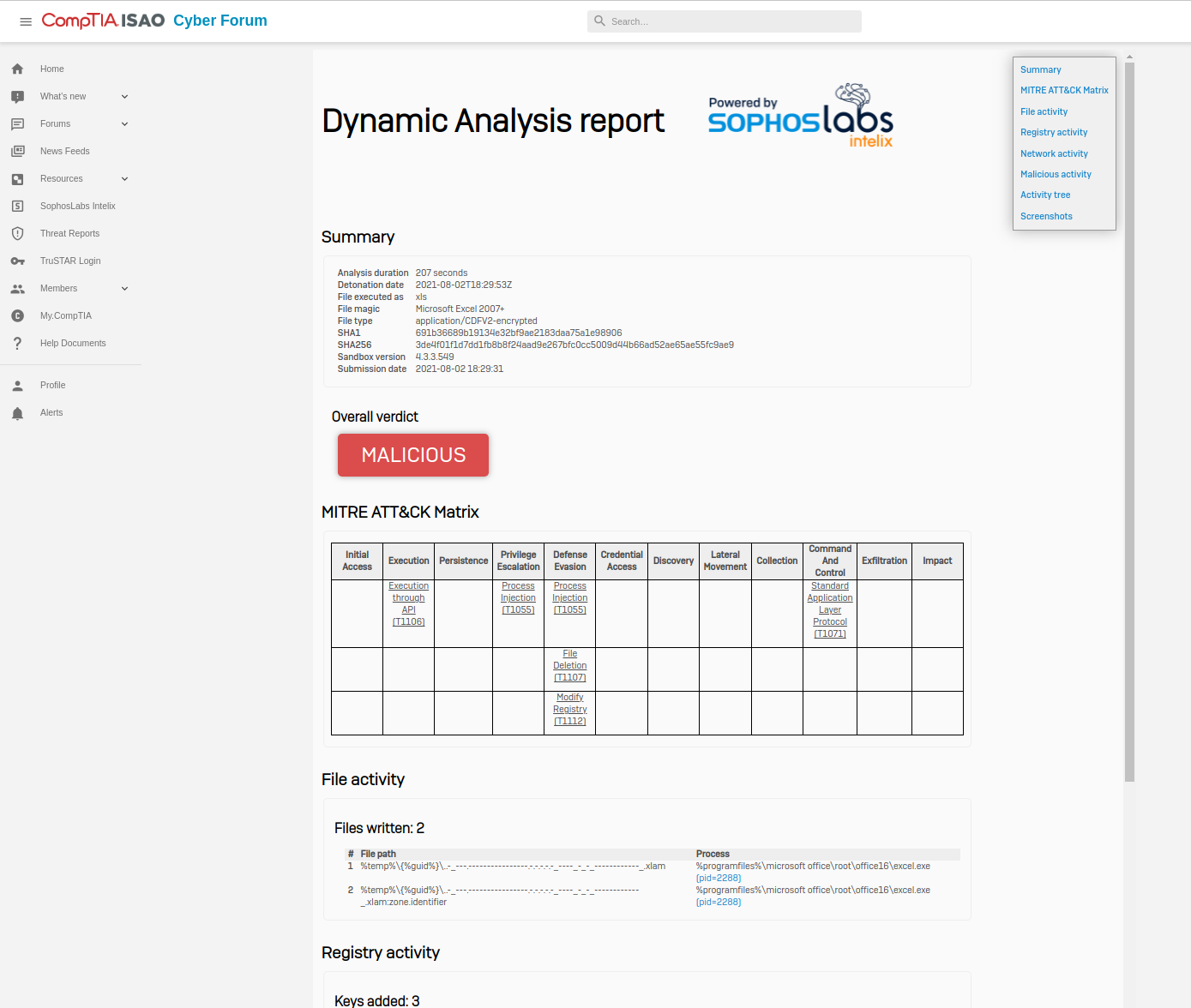The width and height of the screenshot is (1191, 1008).
Task: Select the SHA256 hash value
Action: (x=574, y=345)
